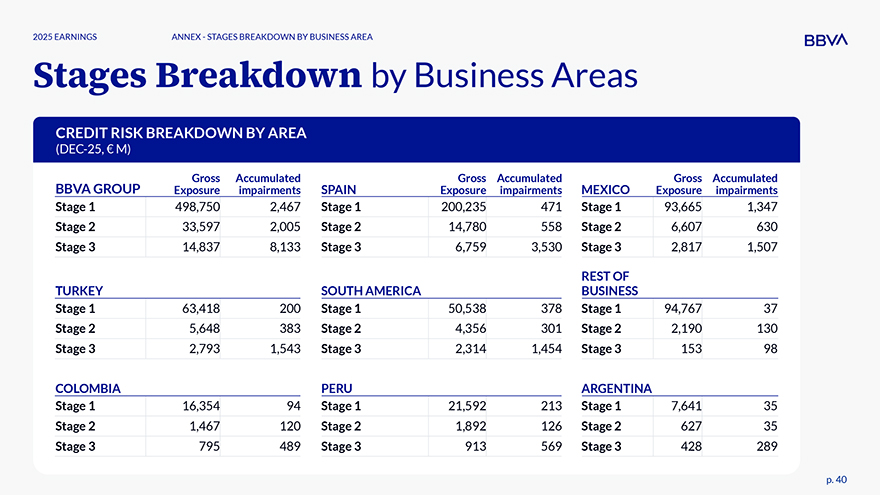Select Colombia Stage 2 exposure 1,467
Viewport: 880px width, 495px height.
(204, 427)
